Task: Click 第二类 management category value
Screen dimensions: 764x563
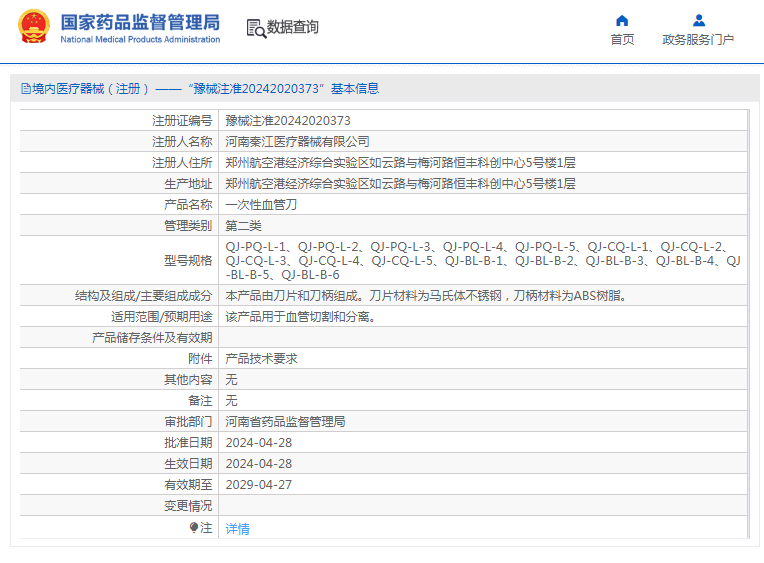Action: click(x=243, y=225)
